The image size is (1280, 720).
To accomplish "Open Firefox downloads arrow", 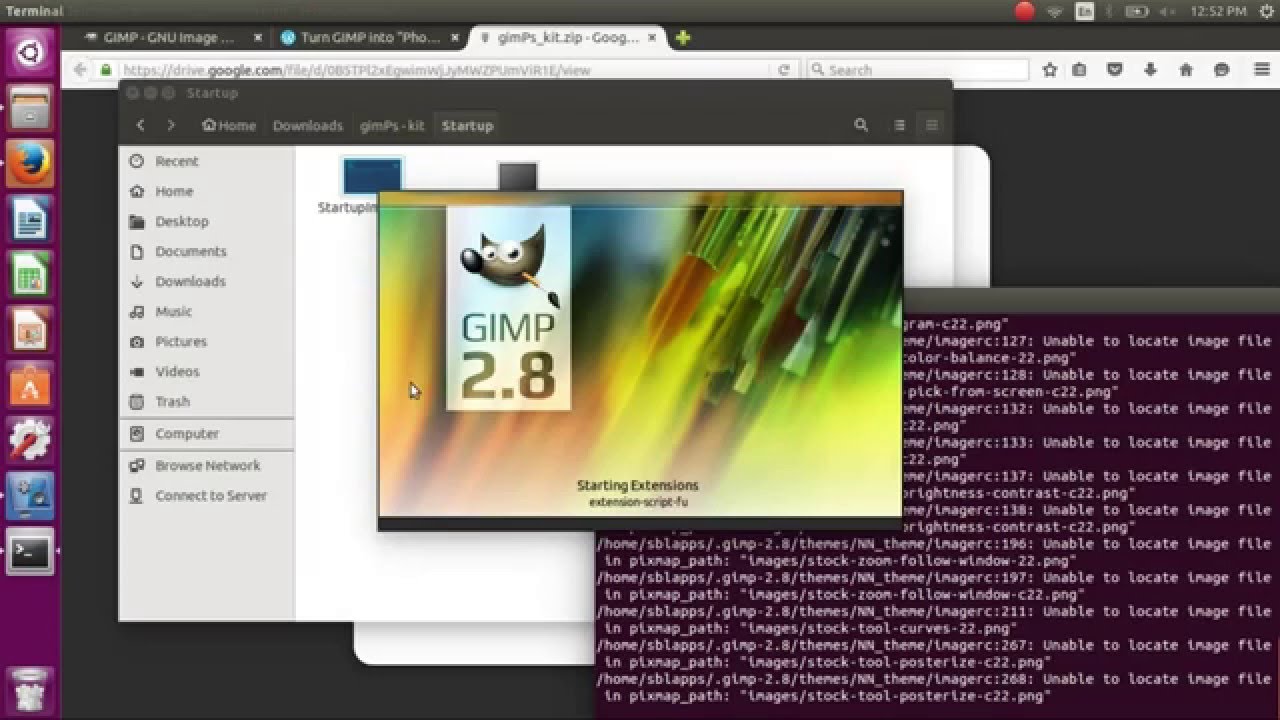I will point(1151,70).
